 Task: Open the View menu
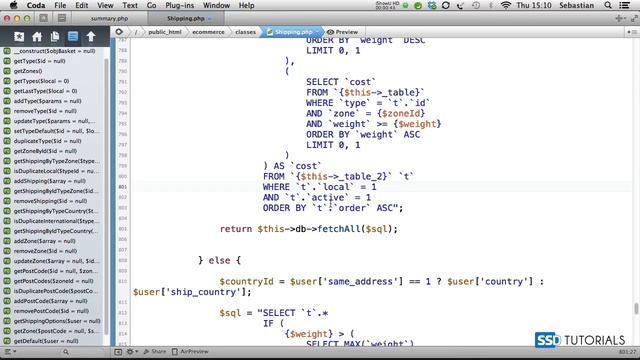pyautogui.click(x=105, y=5)
